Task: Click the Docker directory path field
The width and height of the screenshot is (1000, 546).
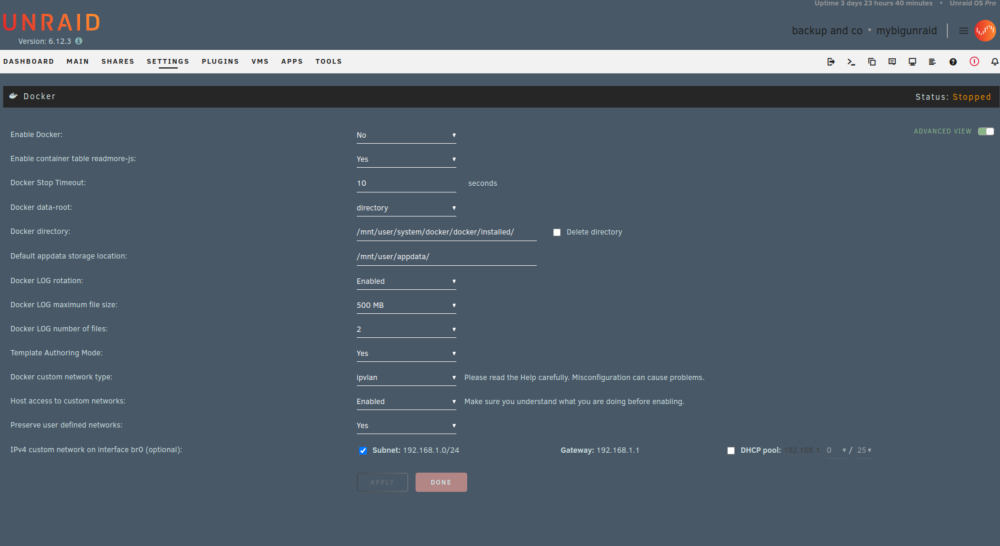Action: [x=446, y=232]
